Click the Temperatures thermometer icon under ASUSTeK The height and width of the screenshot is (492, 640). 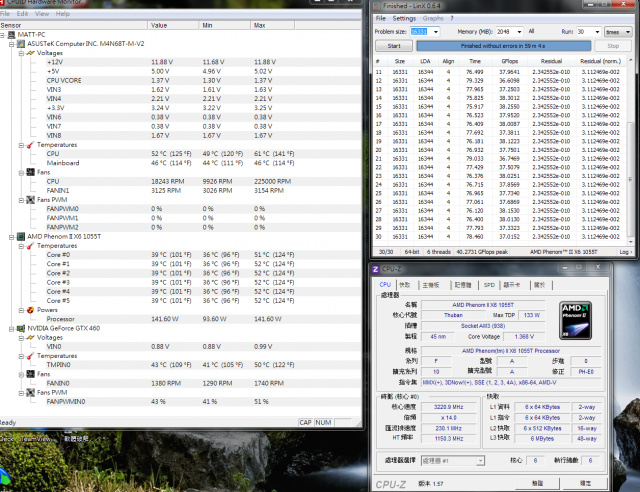point(31,145)
